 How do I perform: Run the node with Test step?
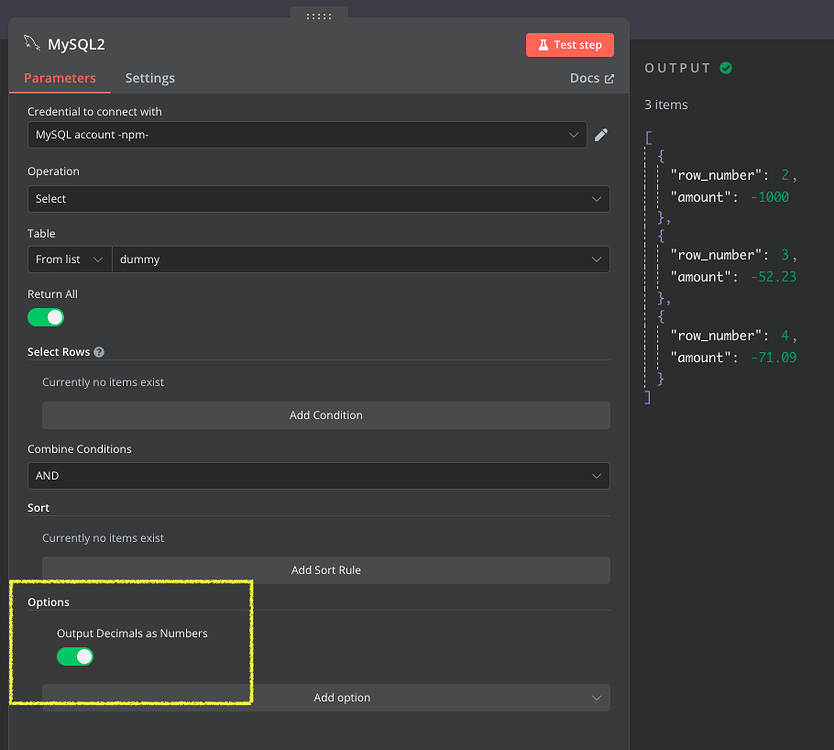(x=569, y=45)
